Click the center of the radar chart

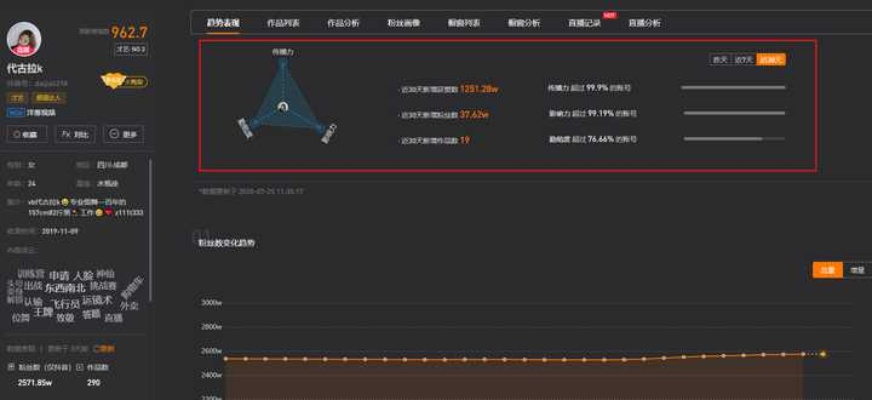[283, 106]
